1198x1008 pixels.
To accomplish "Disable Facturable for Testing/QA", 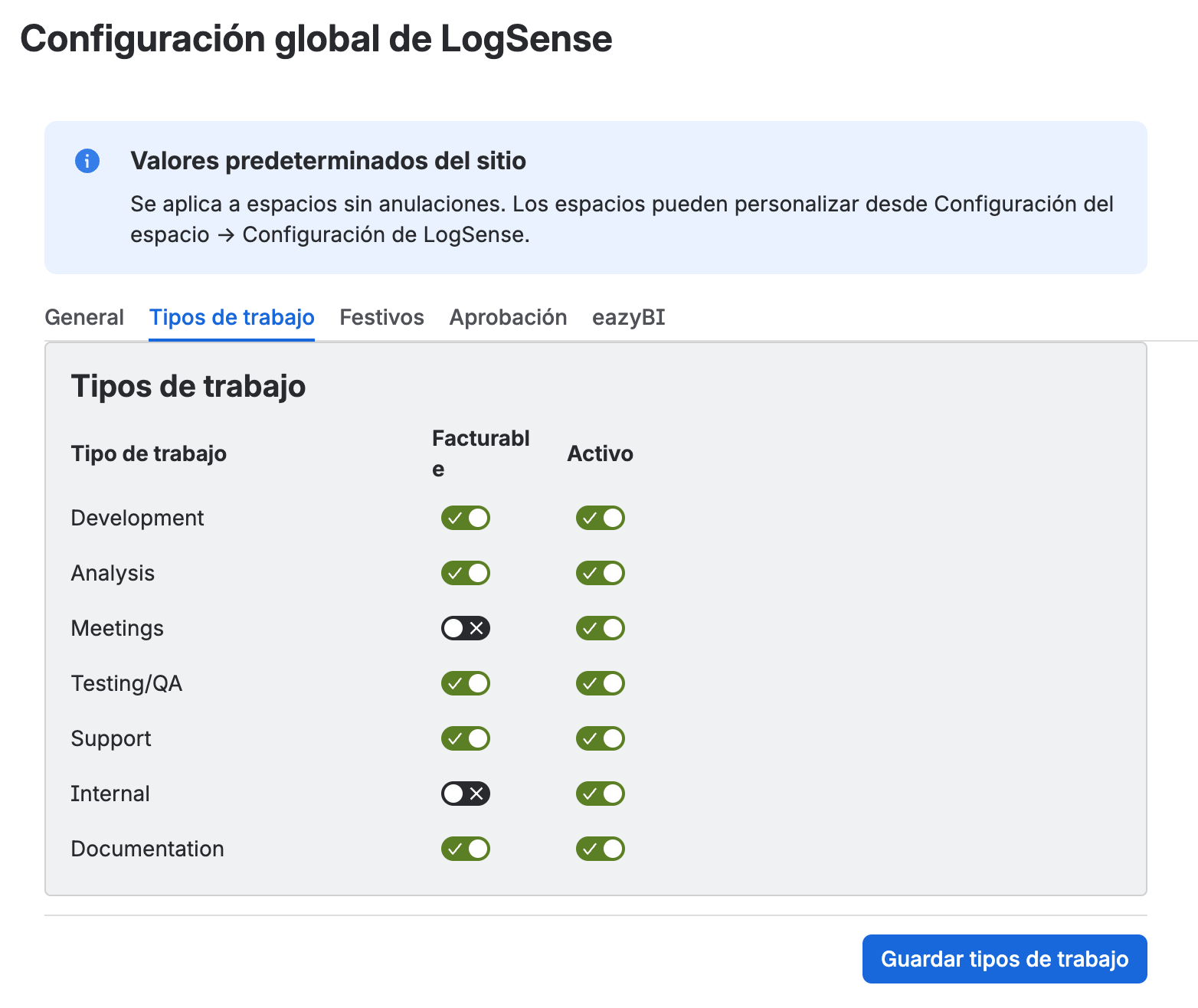I will (466, 683).
